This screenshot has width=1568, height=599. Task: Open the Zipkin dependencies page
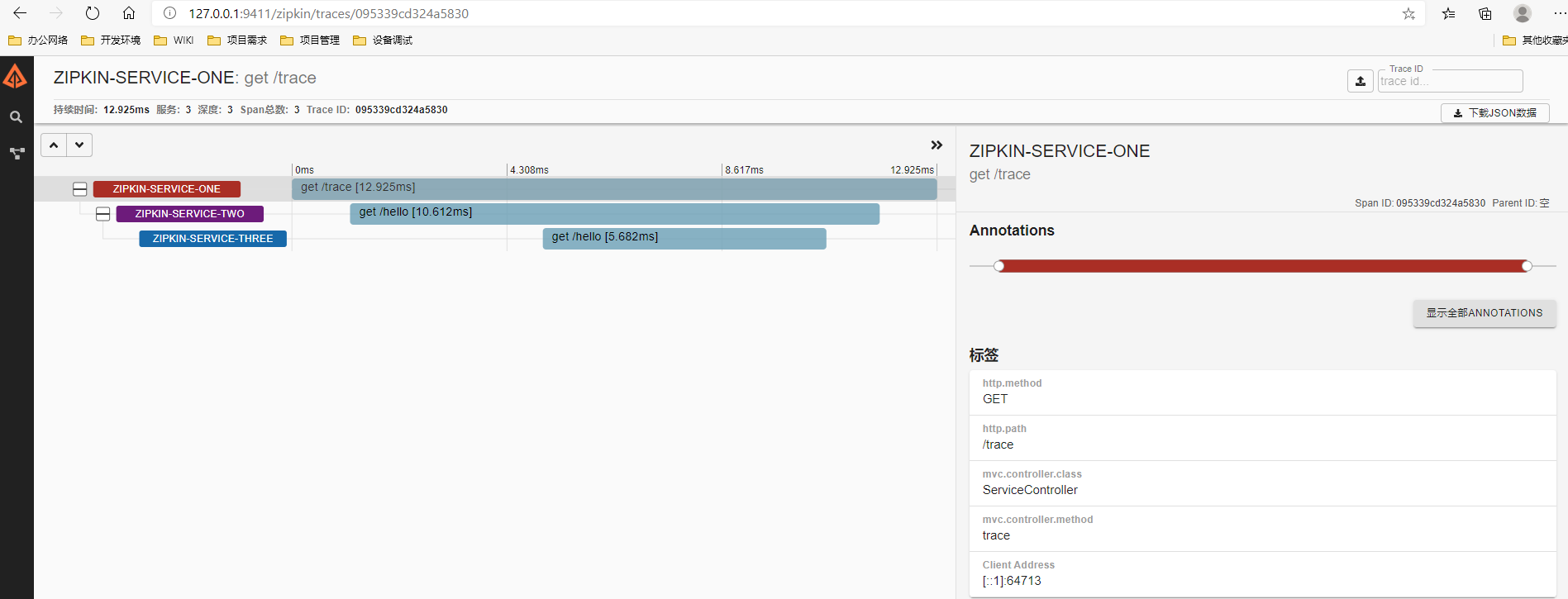click(17, 154)
